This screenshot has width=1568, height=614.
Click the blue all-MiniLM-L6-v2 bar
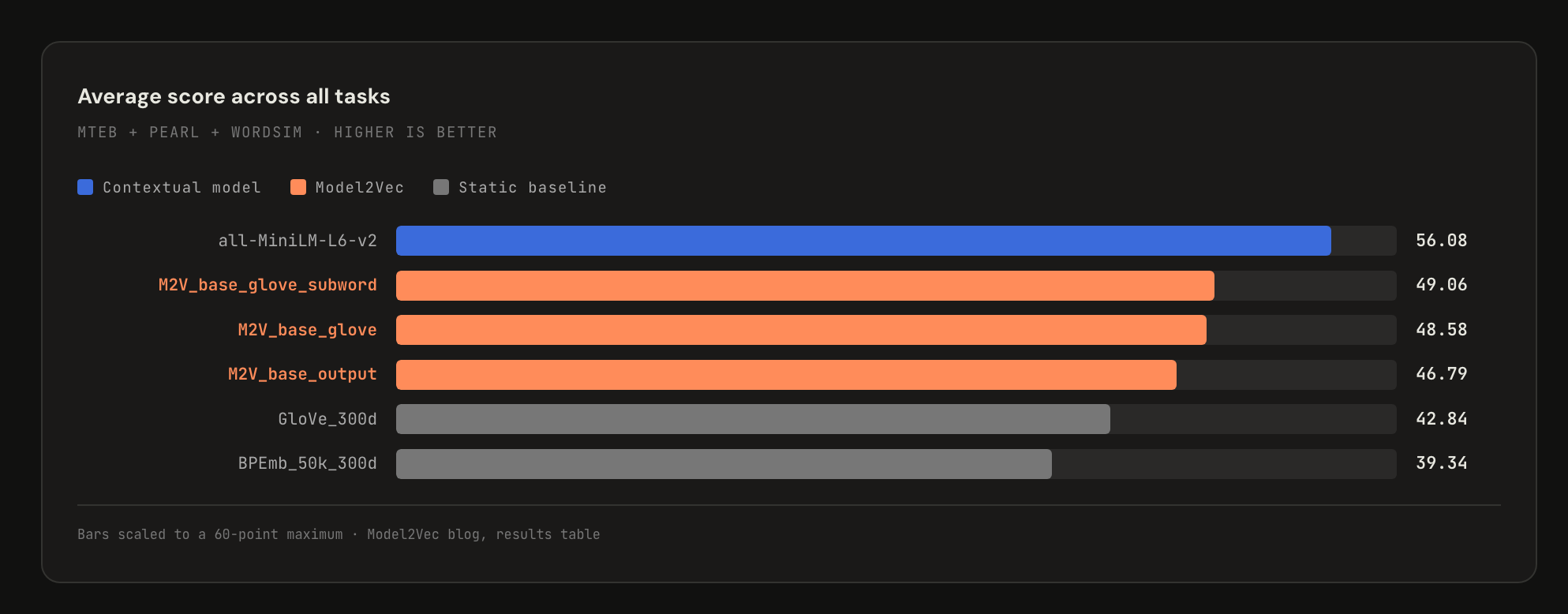tap(863, 241)
